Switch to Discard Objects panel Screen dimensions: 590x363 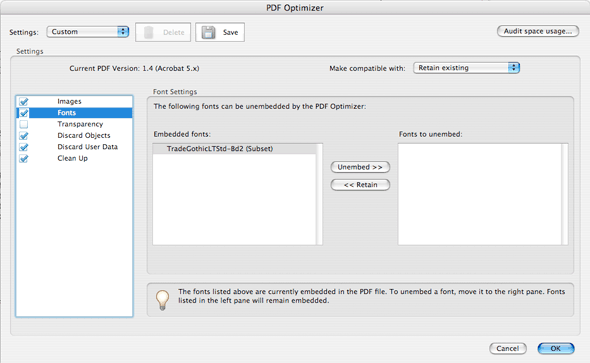(84, 135)
